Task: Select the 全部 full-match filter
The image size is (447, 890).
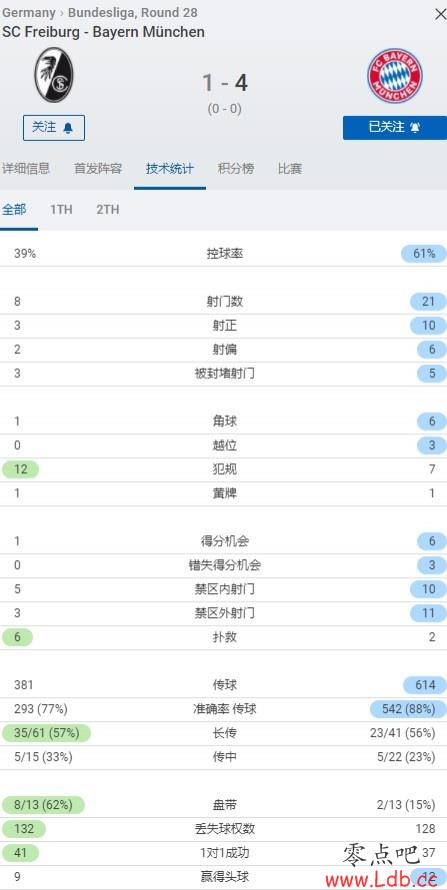Action: (x=14, y=209)
